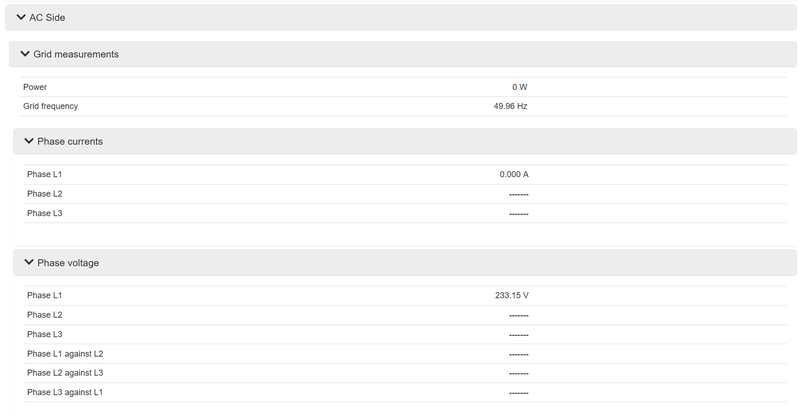Click the 0 W power value
Viewport: 800px width, 416px height.
[x=519, y=87]
